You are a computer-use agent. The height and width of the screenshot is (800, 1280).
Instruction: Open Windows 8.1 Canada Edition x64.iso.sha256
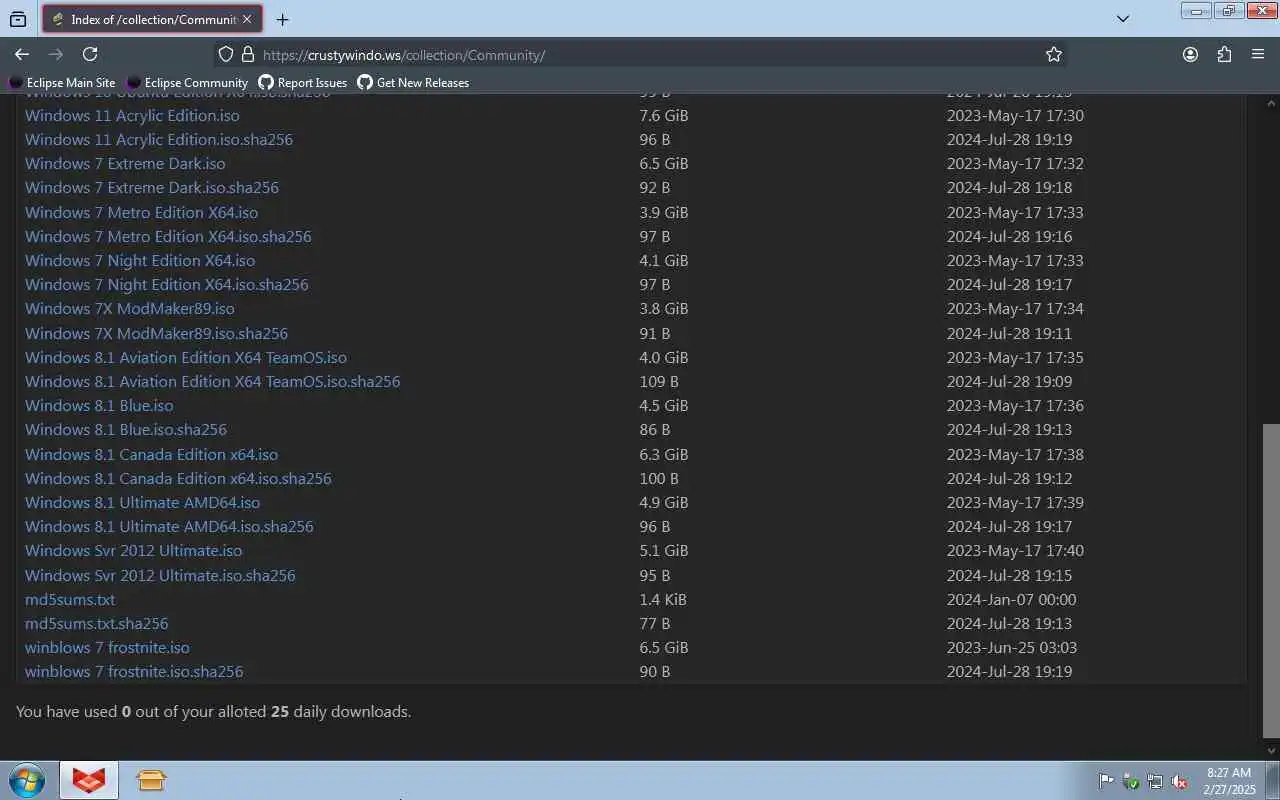178,478
